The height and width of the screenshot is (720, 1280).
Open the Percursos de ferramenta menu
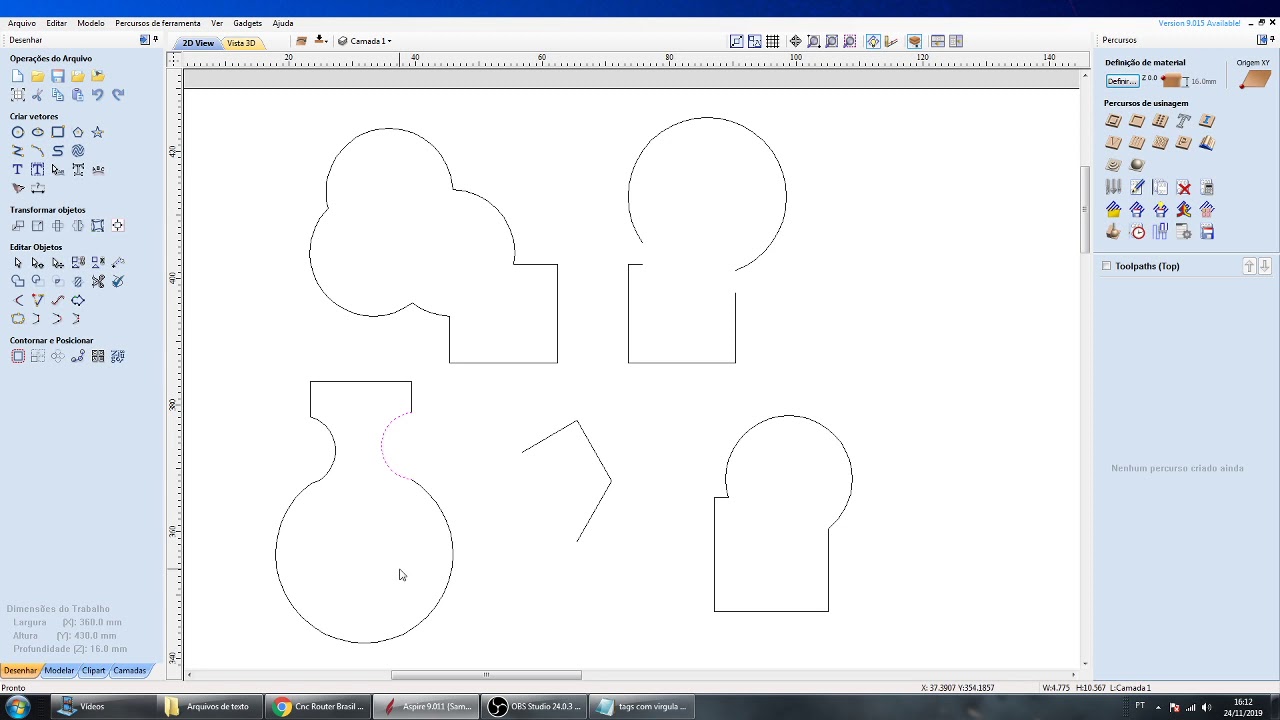[158, 23]
